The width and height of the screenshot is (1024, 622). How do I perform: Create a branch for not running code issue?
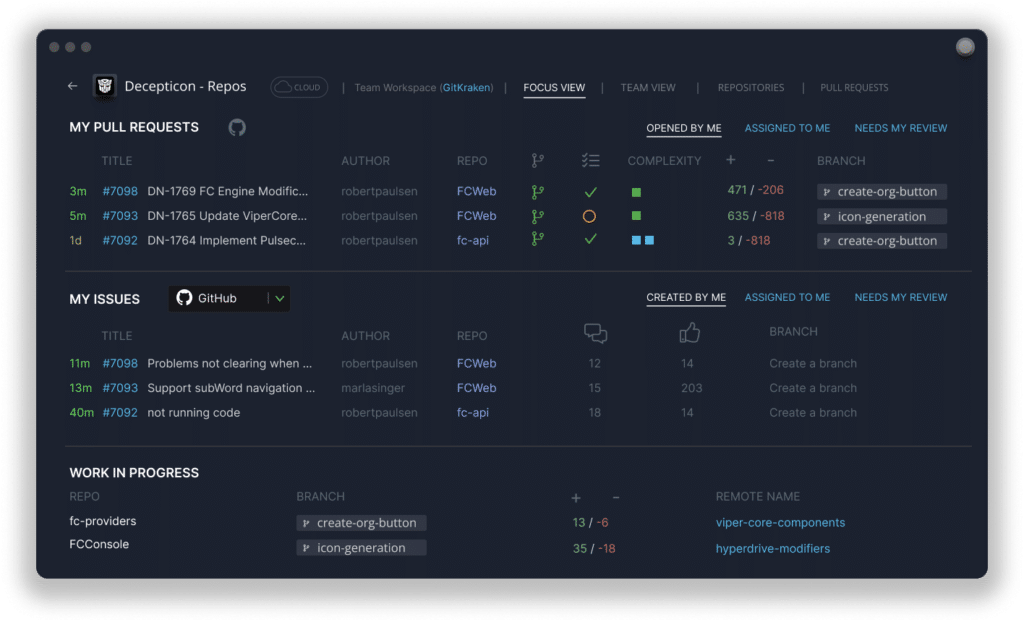click(x=812, y=413)
